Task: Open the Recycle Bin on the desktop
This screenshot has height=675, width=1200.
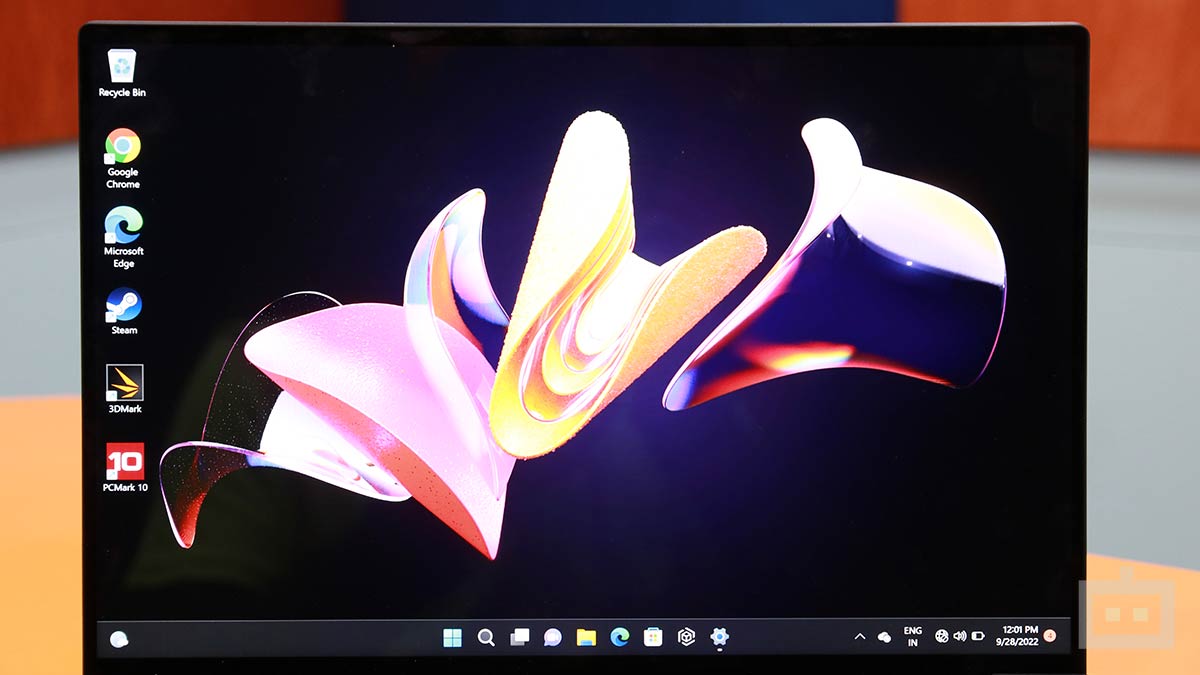Action: pos(121,68)
